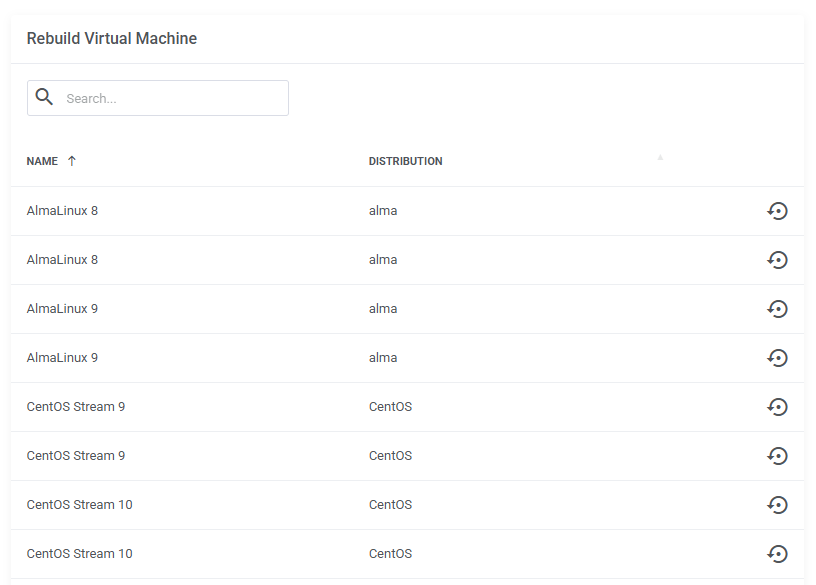
Task: Click the alma distribution cell of second AlmaLinux 8
Action: [x=383, y=260]
